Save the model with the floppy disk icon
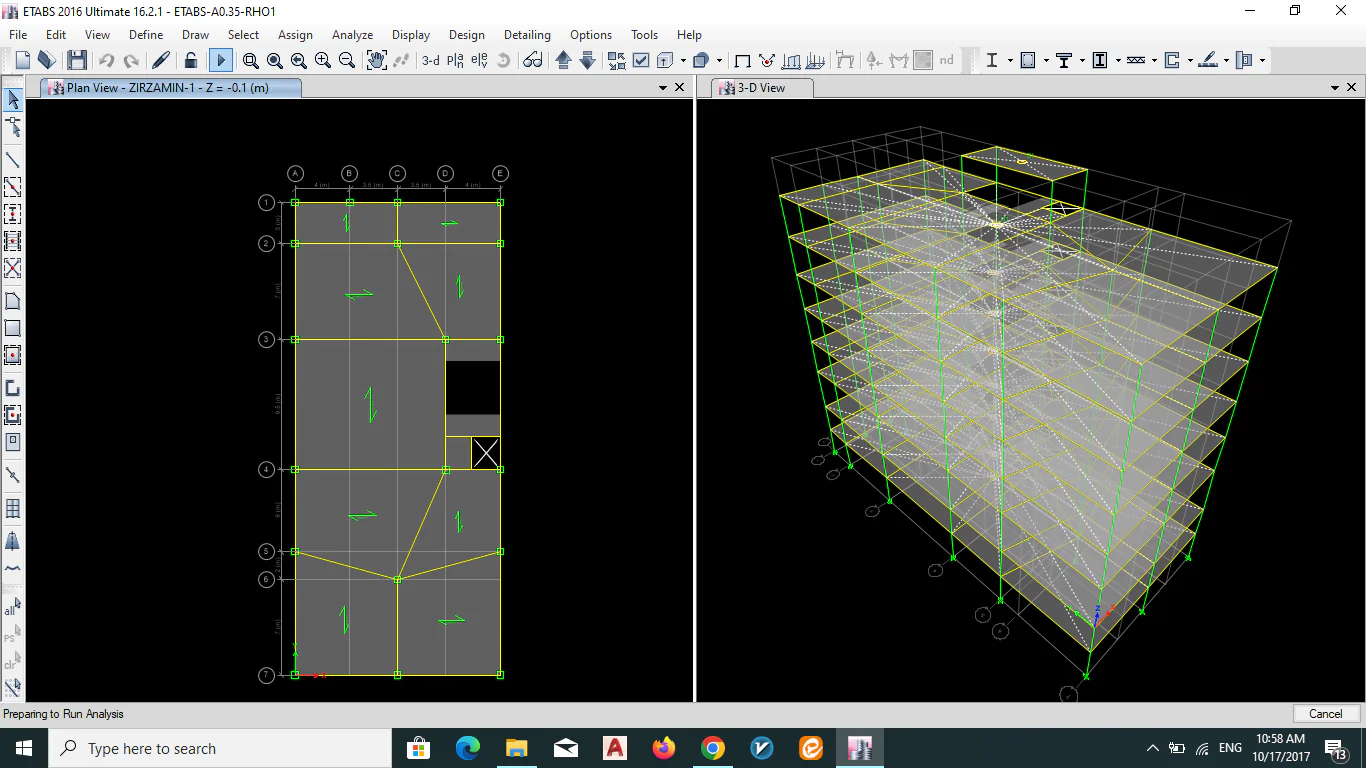This screenshot has height=768, width=1366. (x=77, y=61)
